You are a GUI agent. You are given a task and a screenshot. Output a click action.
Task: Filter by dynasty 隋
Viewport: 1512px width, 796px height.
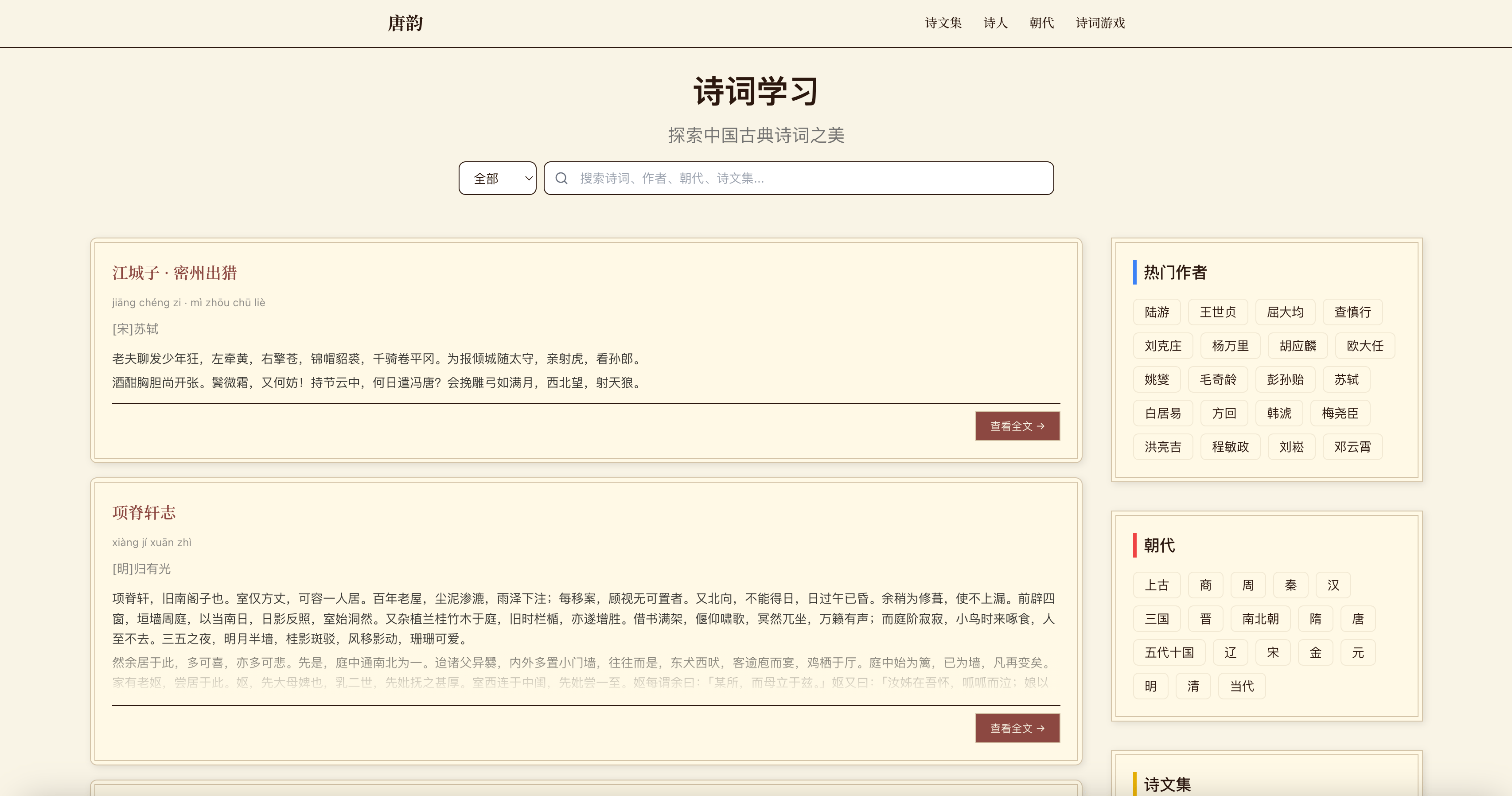[x=1315, y=619]
